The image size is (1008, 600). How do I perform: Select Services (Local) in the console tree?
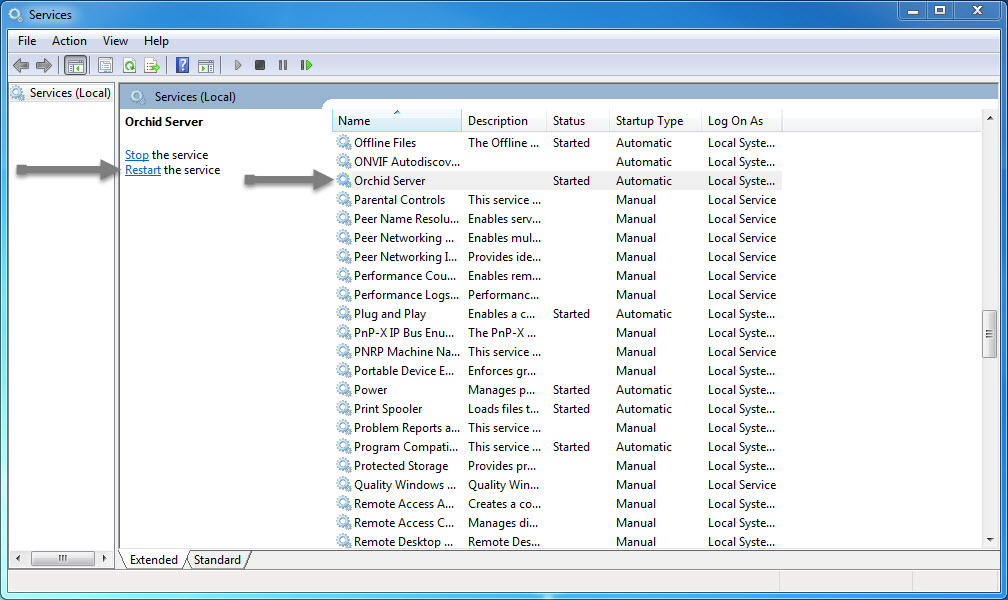pos(70,93)
